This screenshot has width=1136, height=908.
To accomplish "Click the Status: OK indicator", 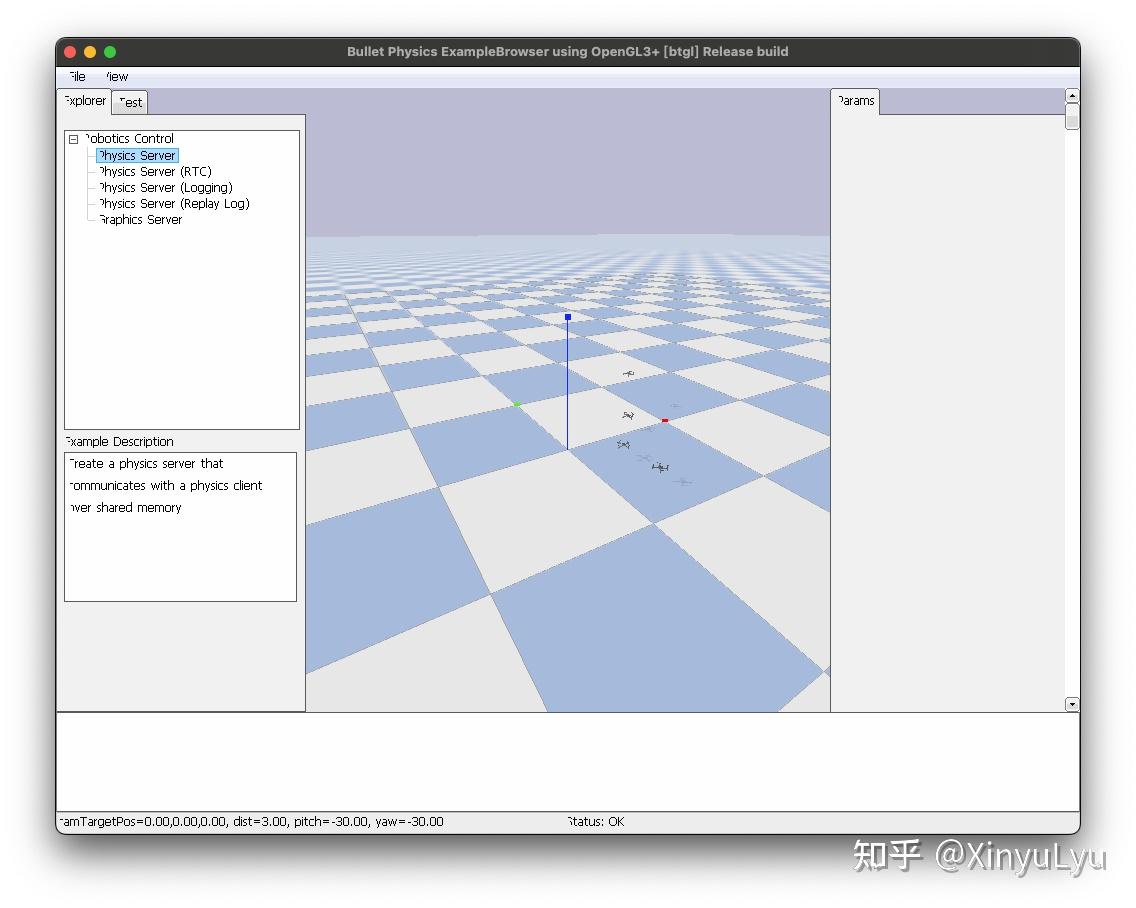I will 595,821.
